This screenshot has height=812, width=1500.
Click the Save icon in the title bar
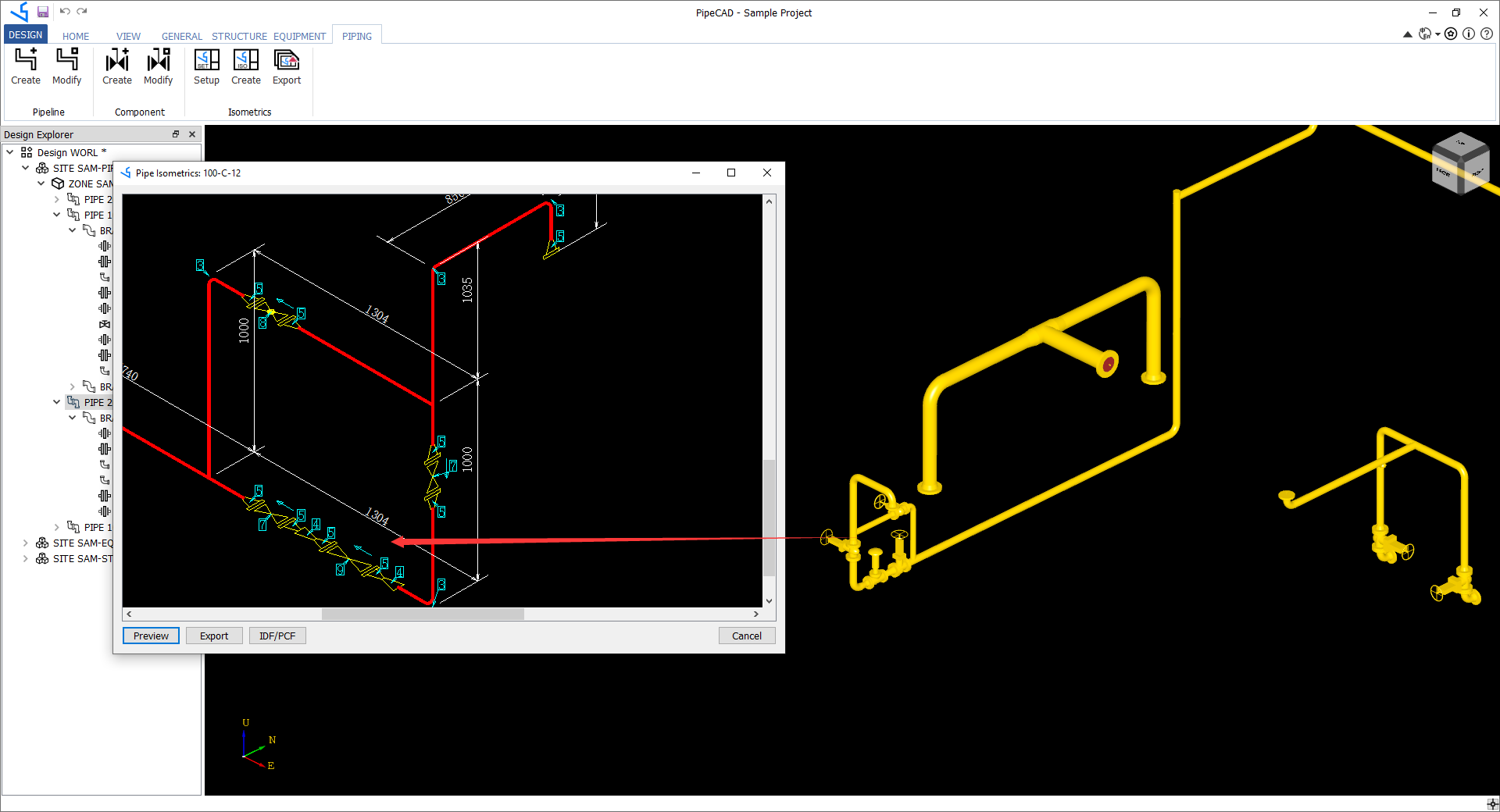pyautogui.click(x=43, y=12)
